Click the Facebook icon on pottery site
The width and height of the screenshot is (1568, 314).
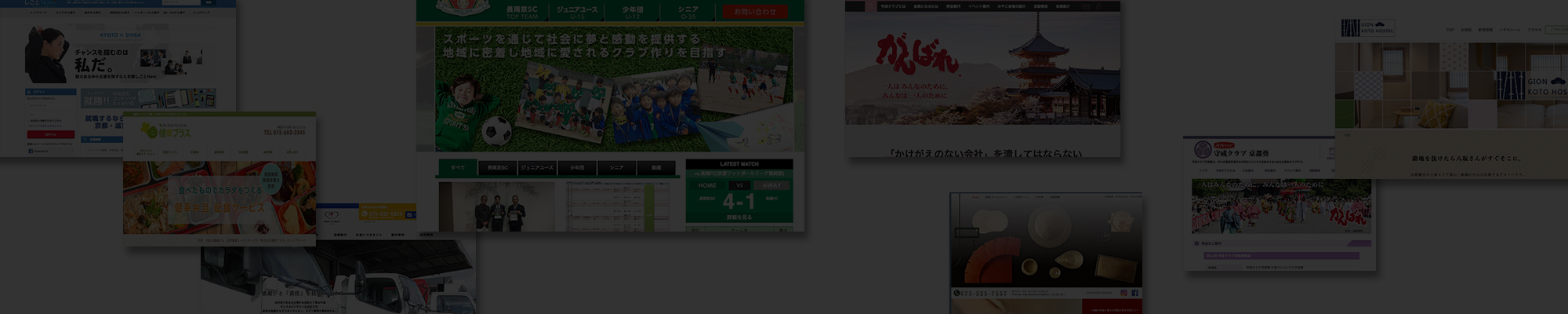[1134, 294]
